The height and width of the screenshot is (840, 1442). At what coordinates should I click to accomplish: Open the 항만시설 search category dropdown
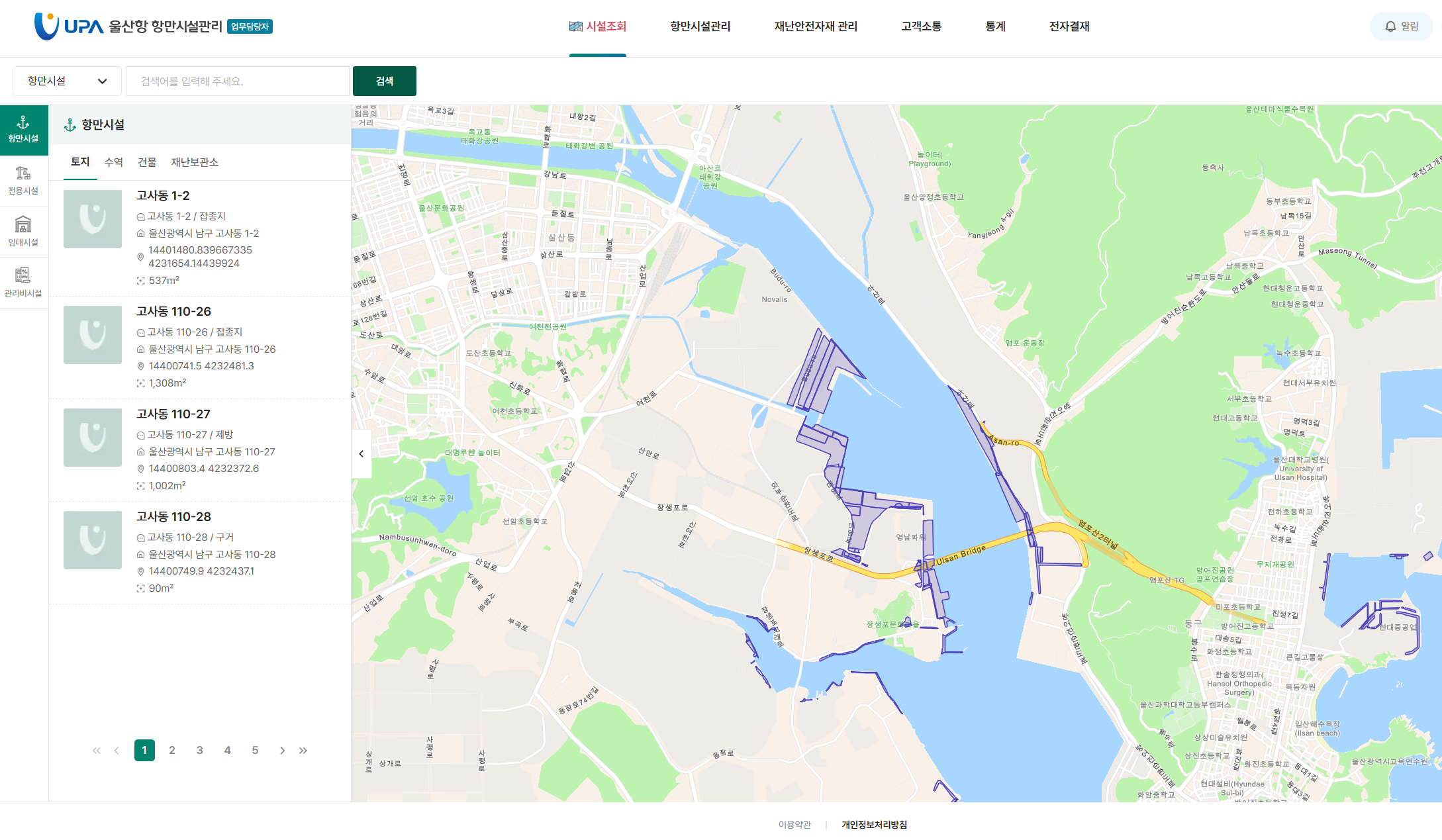(x=67, y=81)
